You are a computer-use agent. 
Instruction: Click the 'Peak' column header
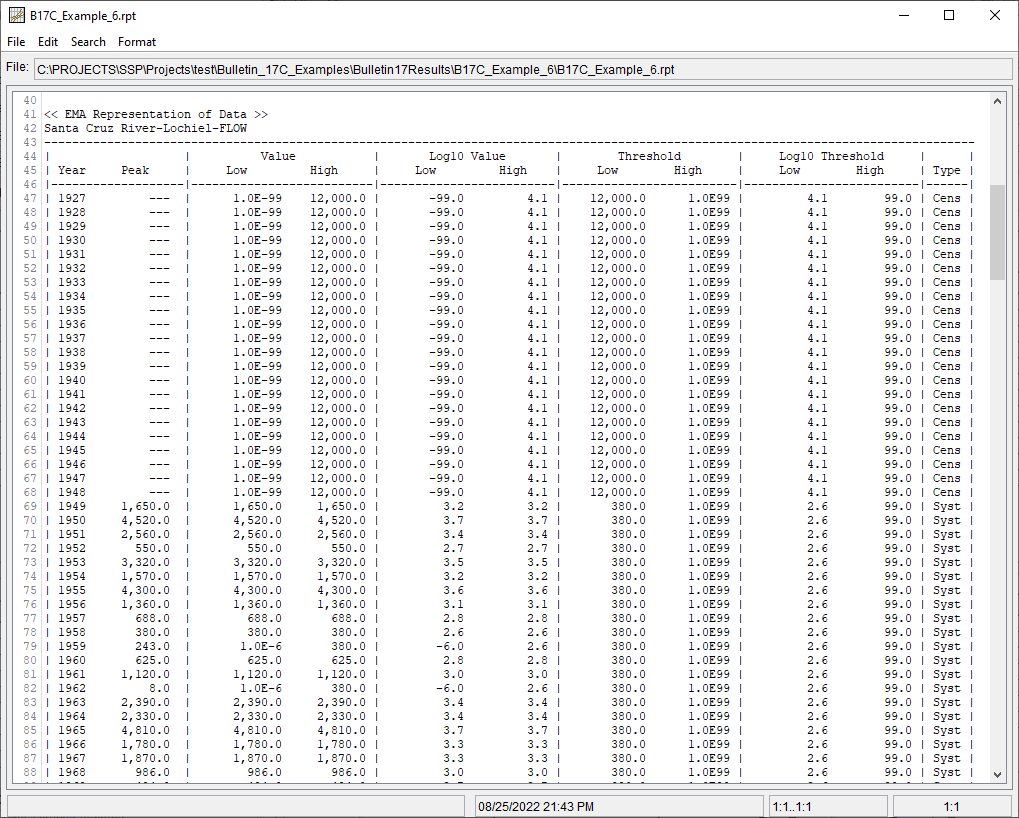(x=135, y=170)
